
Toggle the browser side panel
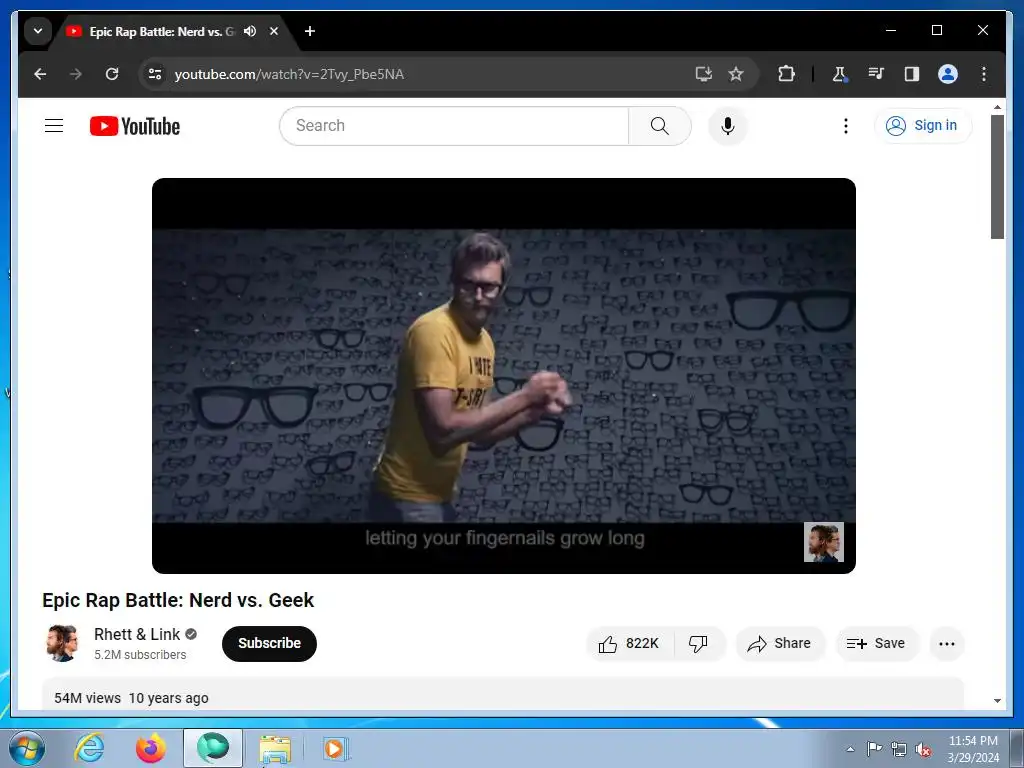912,74
